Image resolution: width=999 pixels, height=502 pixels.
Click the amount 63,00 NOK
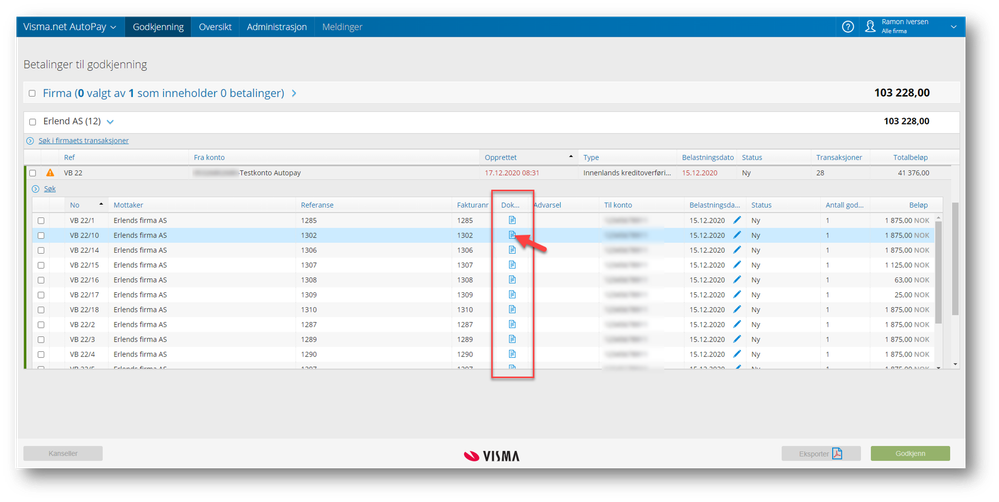[912, 280]
